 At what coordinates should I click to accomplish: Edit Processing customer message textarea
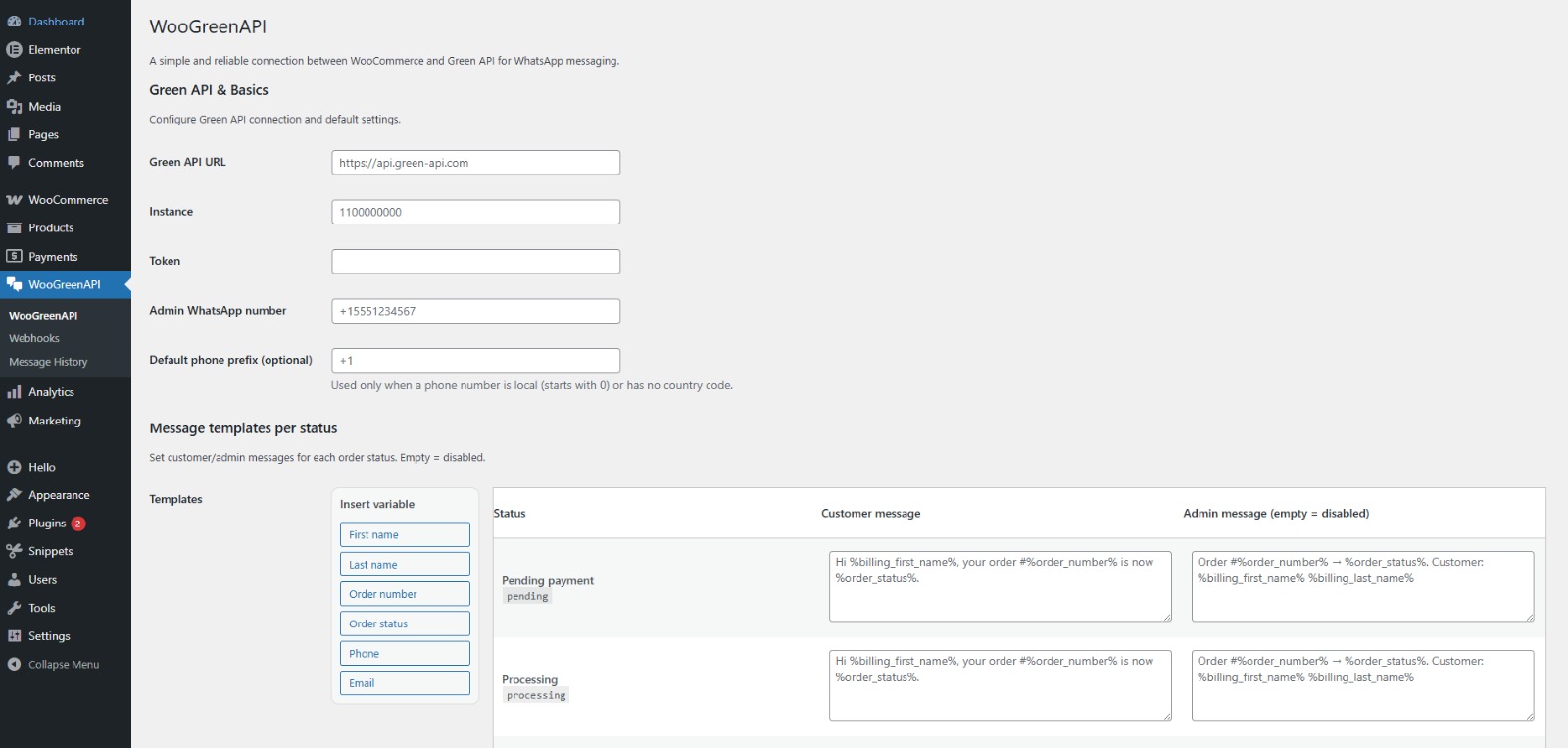coord(1001,685)
